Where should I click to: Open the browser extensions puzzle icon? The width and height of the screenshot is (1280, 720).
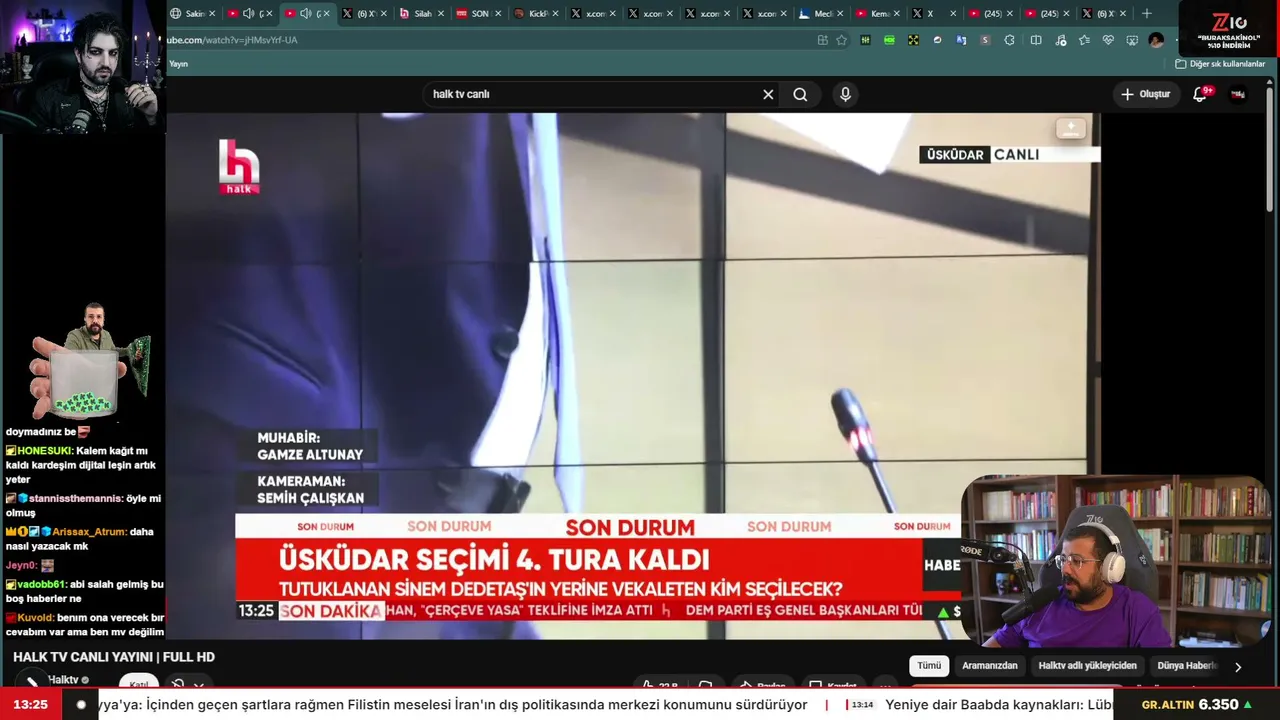click(x=1009, y=40)
